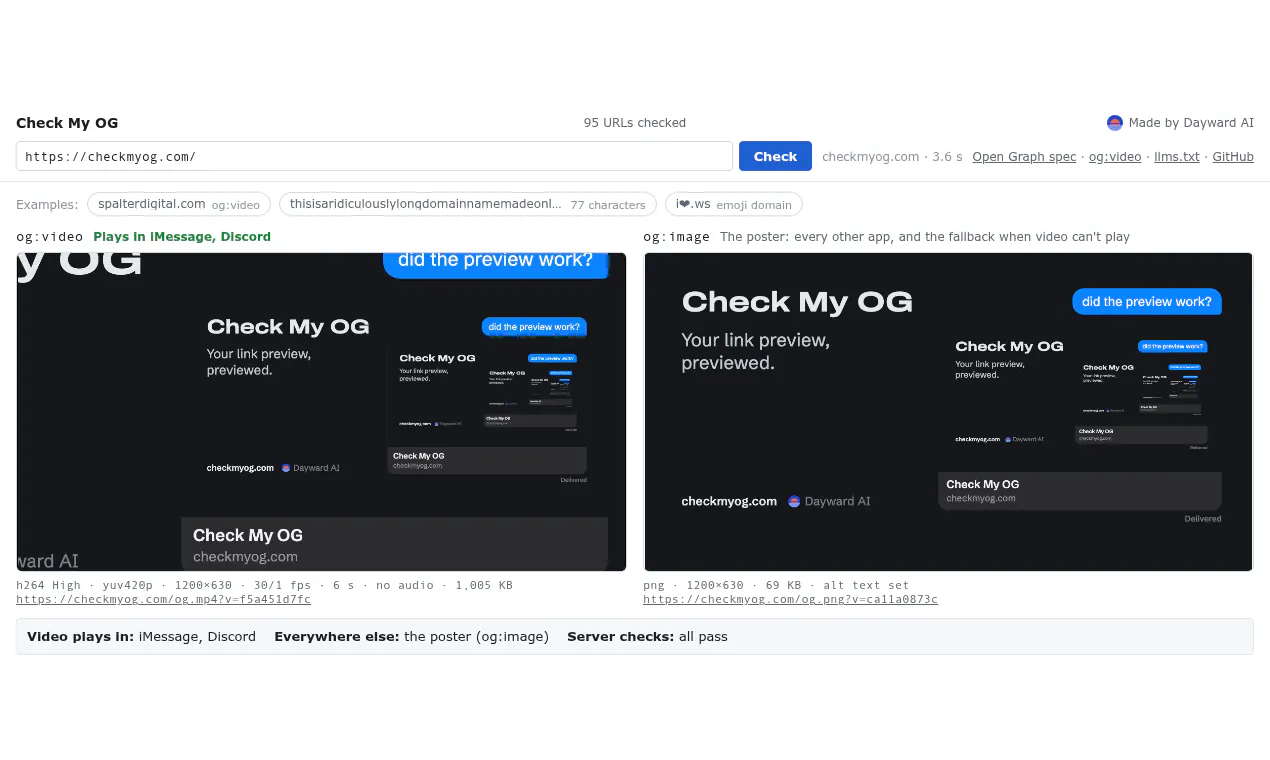
Task: Open the og:video documentation link
Action: click(x=1115, y=157)
